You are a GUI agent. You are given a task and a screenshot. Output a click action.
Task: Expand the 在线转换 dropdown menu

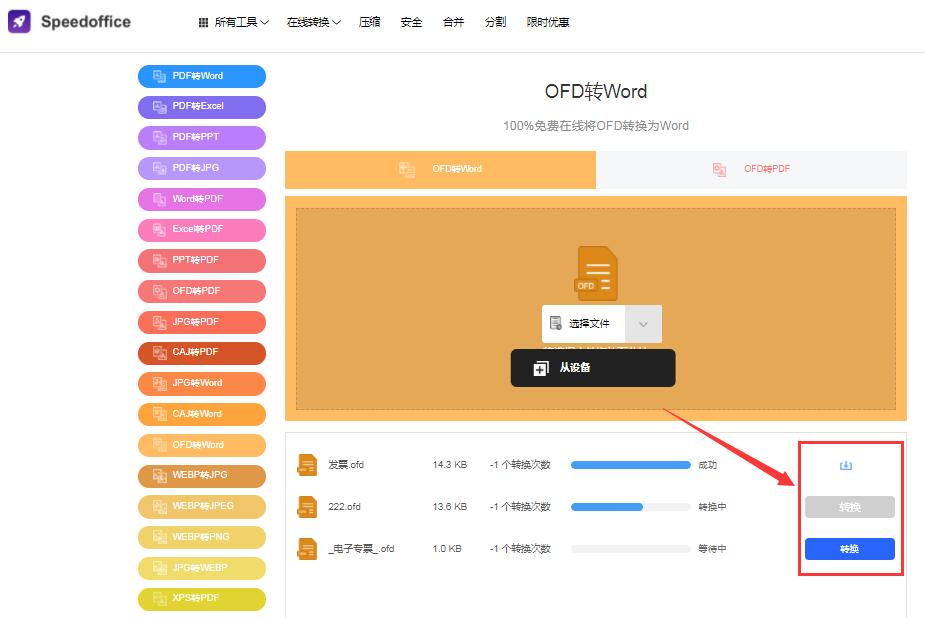tap(313, 22)
